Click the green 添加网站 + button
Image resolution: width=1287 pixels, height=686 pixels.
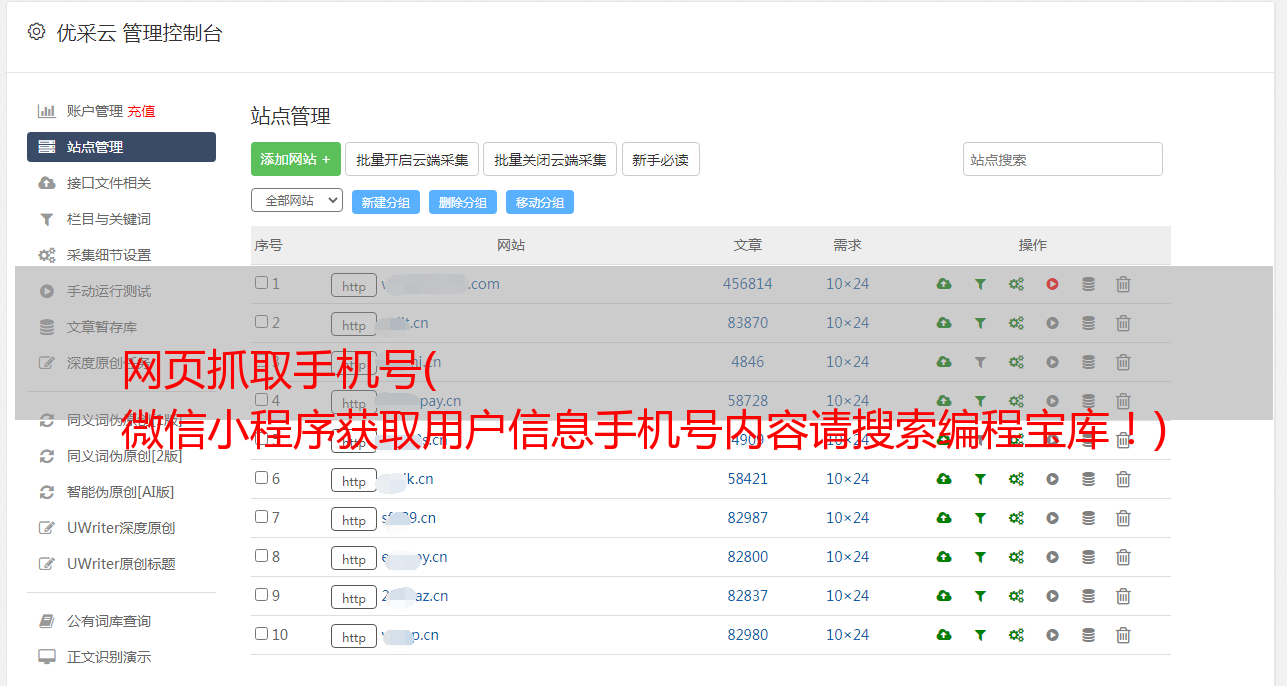click(296, 159)
